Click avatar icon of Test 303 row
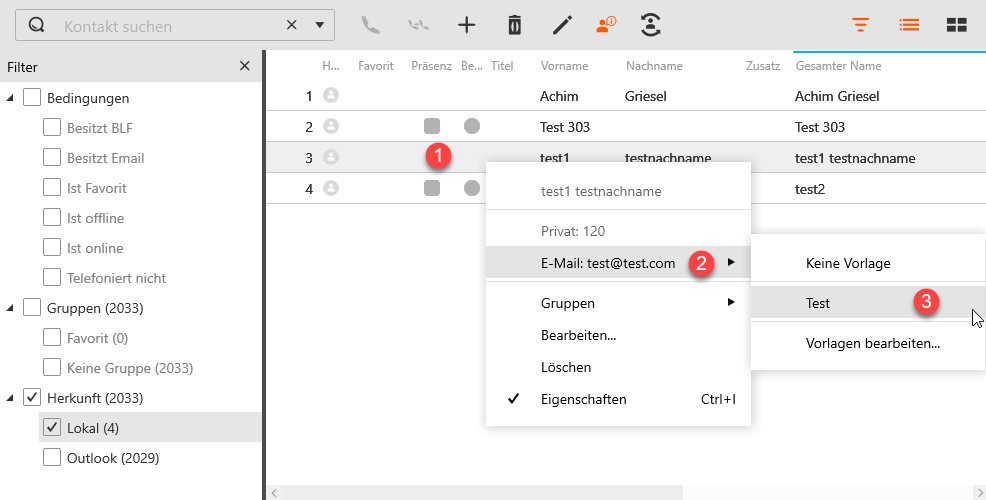The width and height of the screenshot is (986, 500). [x=331, y=126]
